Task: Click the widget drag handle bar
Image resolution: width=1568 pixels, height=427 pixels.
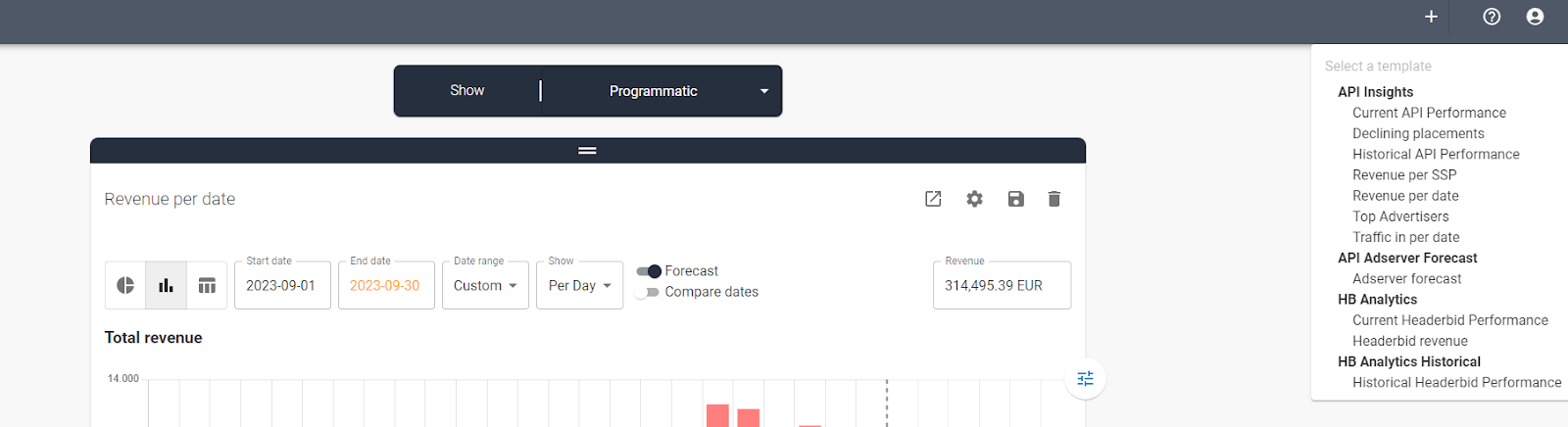Action: coord(588,150)
